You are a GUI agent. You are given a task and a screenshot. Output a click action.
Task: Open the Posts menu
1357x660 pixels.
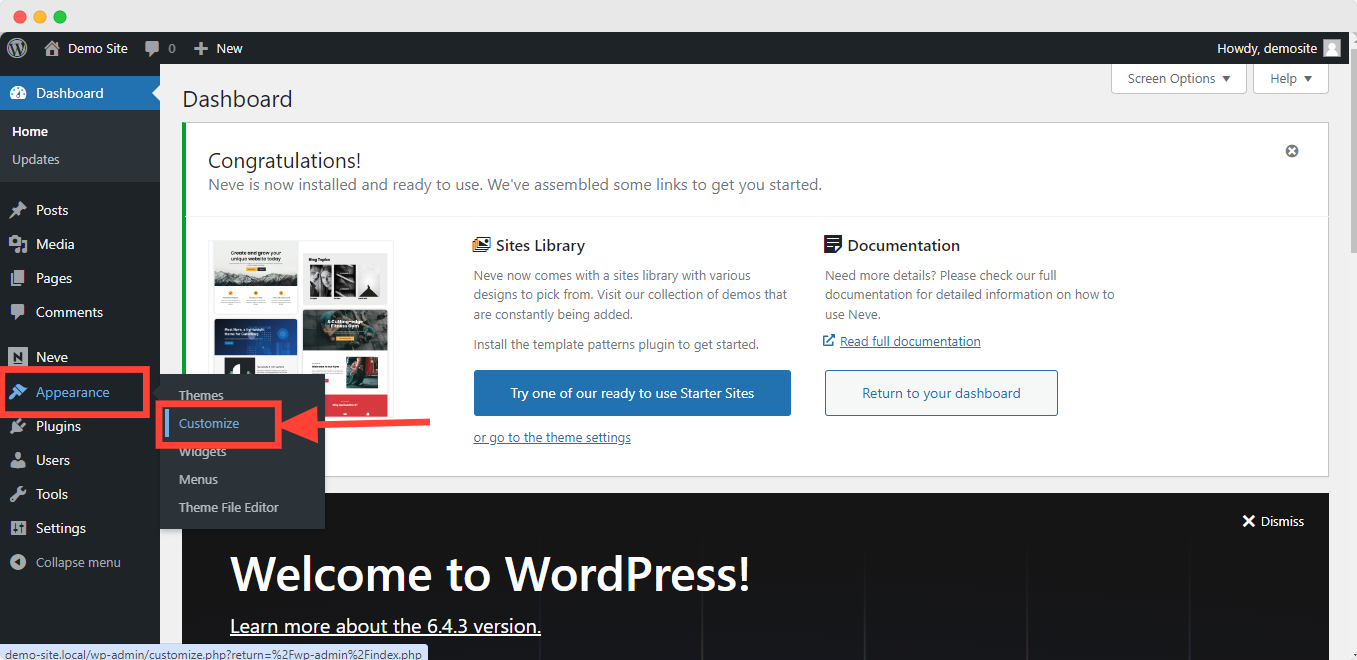tap(80, 210)
